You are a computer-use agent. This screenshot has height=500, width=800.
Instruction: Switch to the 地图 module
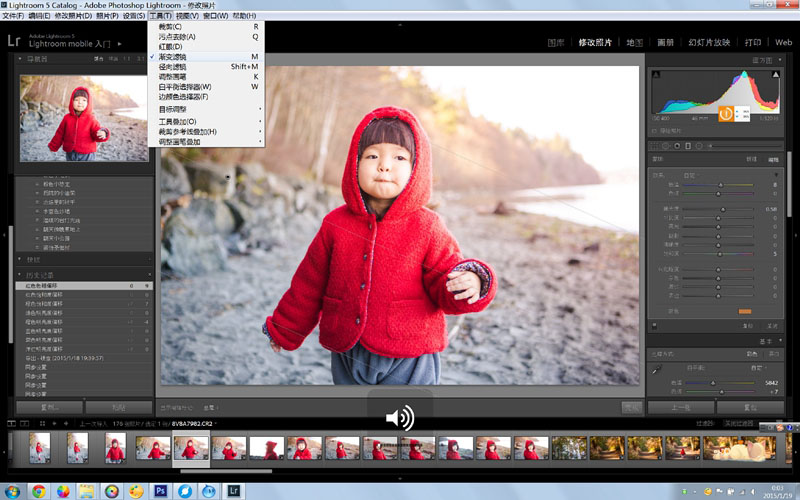[x=635, y=43]
